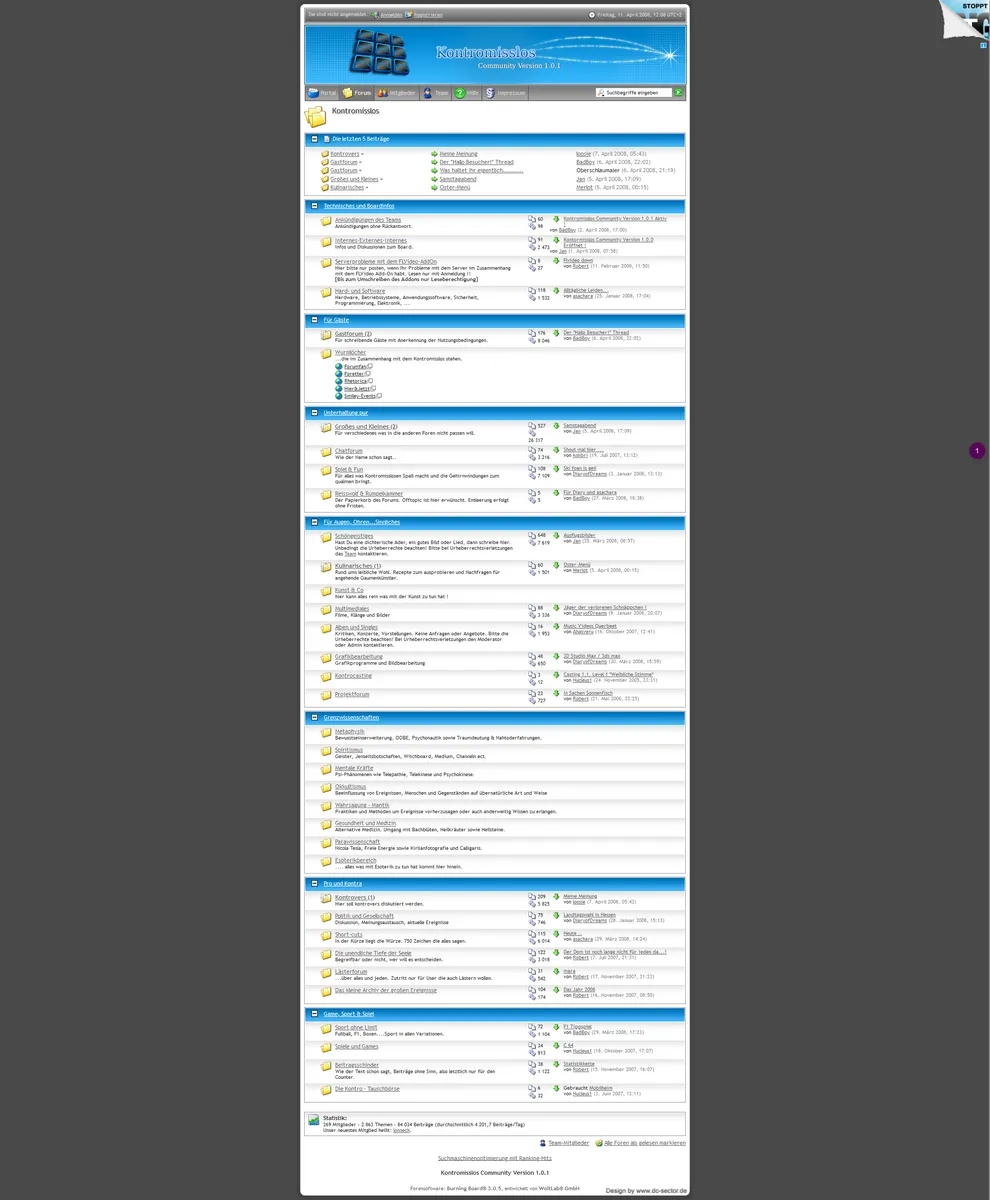Click folder icon beside Metaphysik
The height and width of the screenshot is (1200, 990).
326,733
